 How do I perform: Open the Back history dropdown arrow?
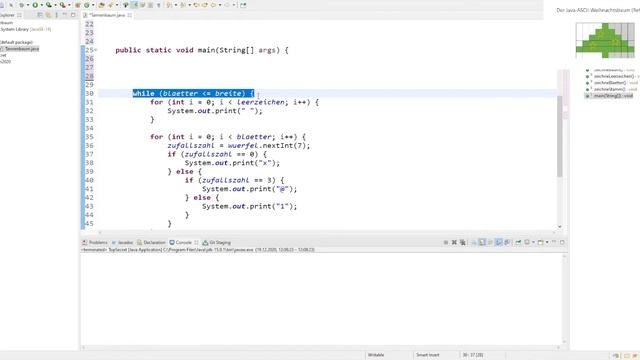(220, 5)
